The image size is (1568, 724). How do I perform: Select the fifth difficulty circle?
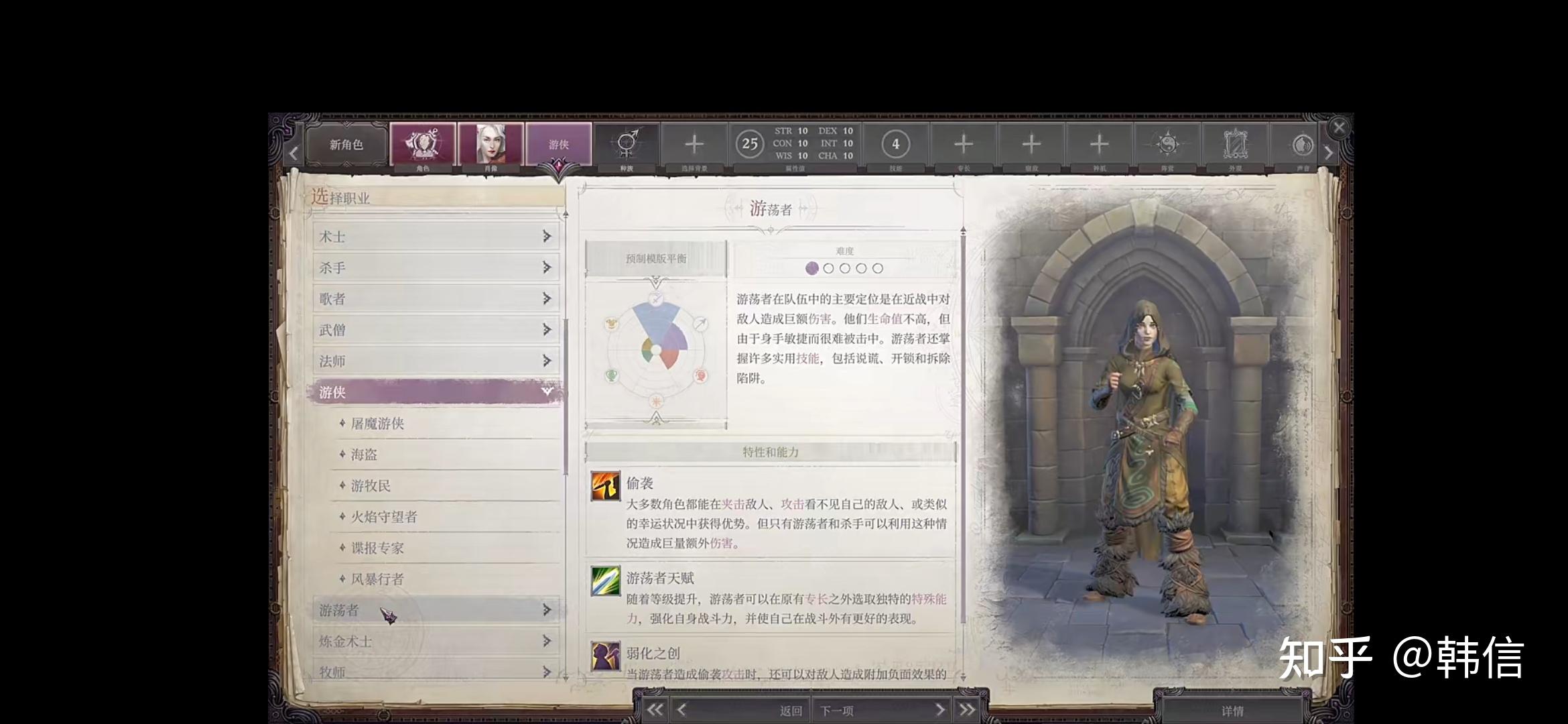878,268
